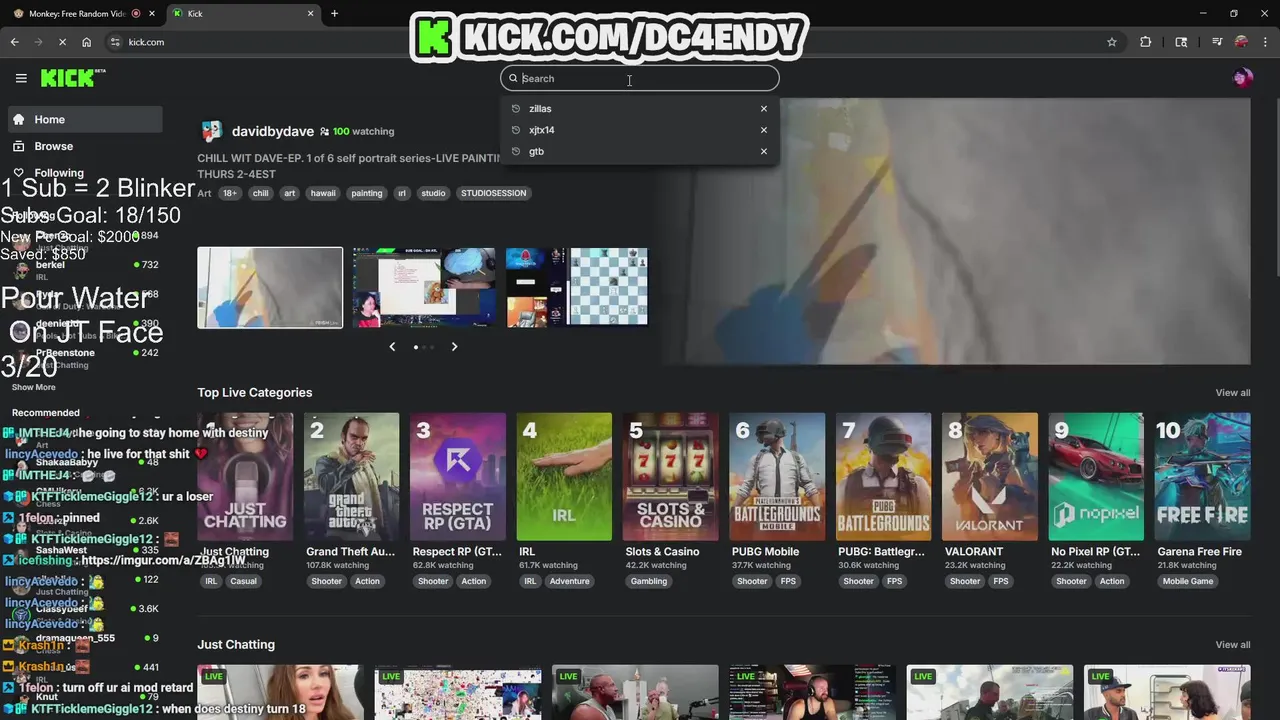Show next featured stream
Viewport: 1280px width, 720px height.
point(454,347)
